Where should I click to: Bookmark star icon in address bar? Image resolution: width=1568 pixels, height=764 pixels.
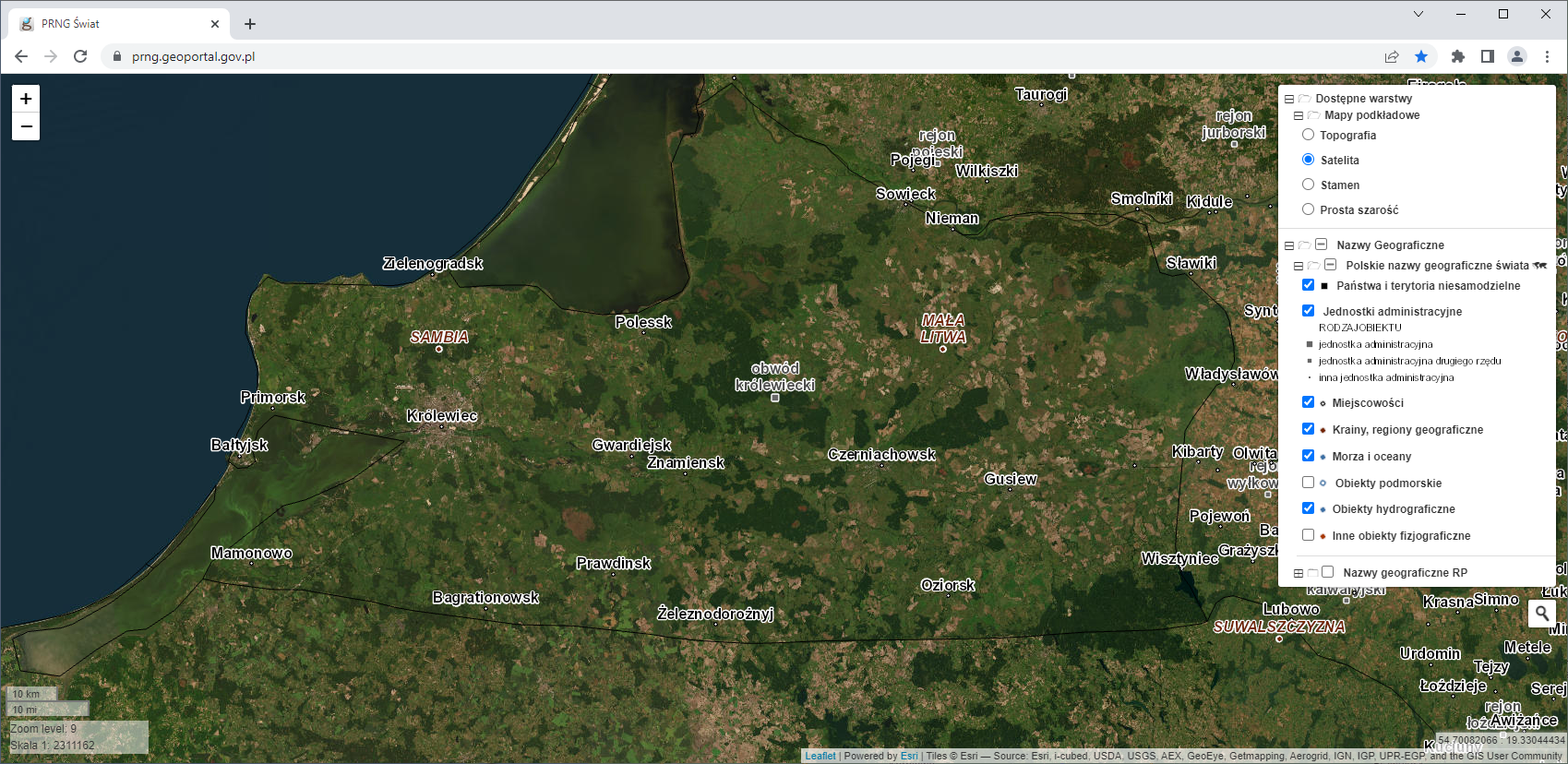click(x=1421, y=56)
